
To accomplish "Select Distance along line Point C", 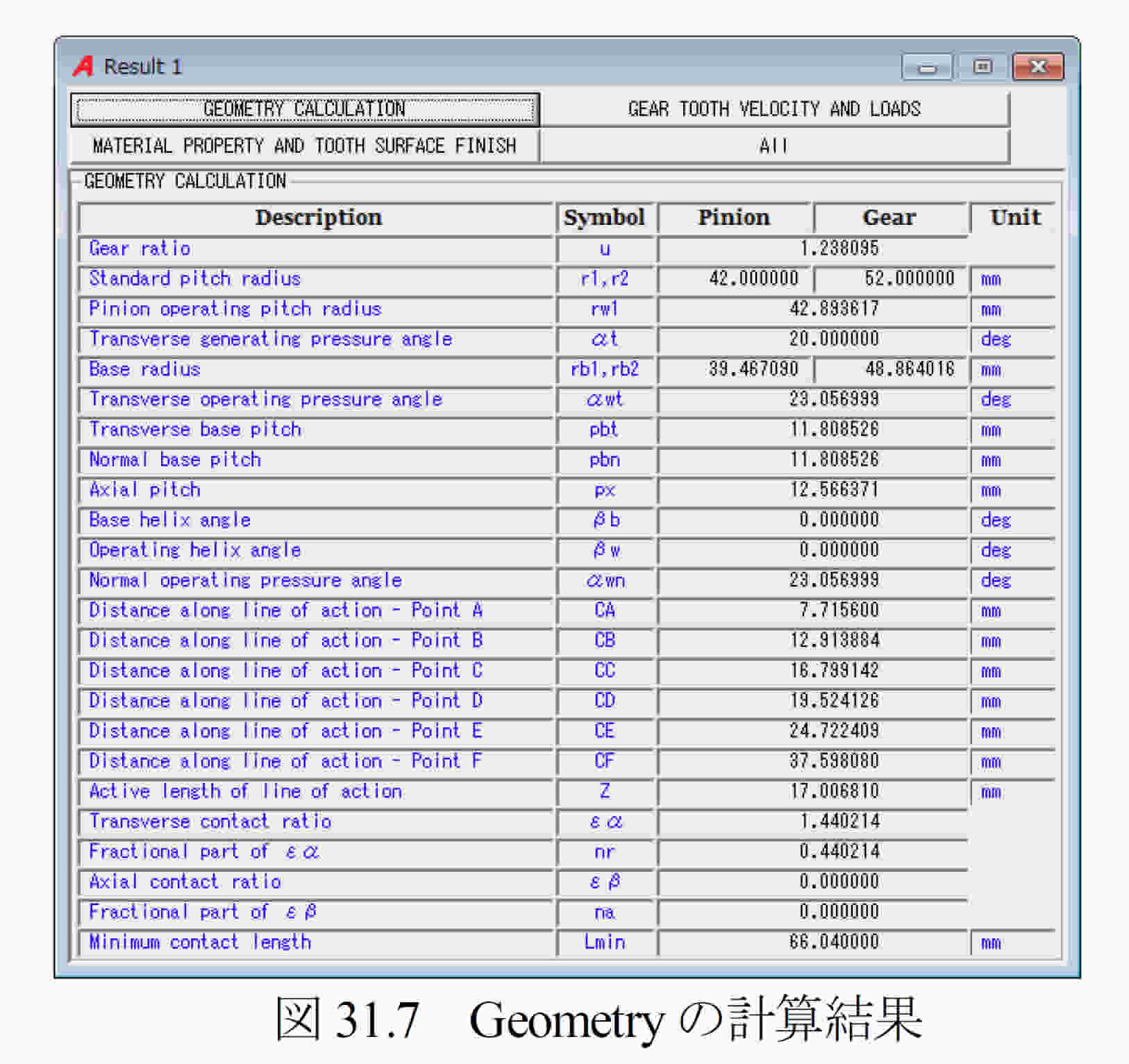I will tap(286, 671).
